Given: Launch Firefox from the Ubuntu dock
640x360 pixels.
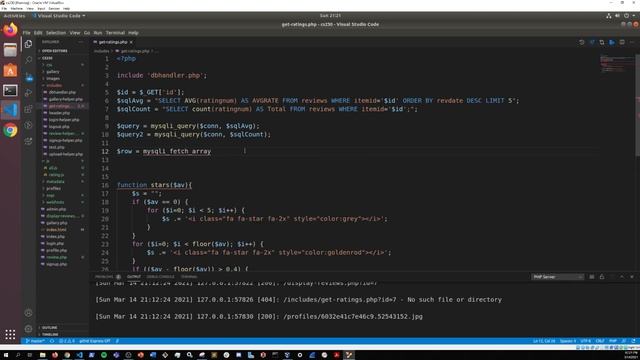Looking at the screenshot, I should [x=10, y=30].
